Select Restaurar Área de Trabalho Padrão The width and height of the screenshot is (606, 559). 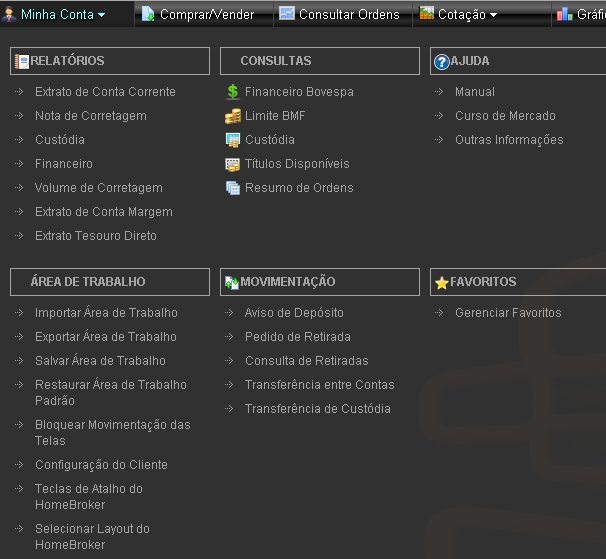pyautogui.click(x=111, y=393)
